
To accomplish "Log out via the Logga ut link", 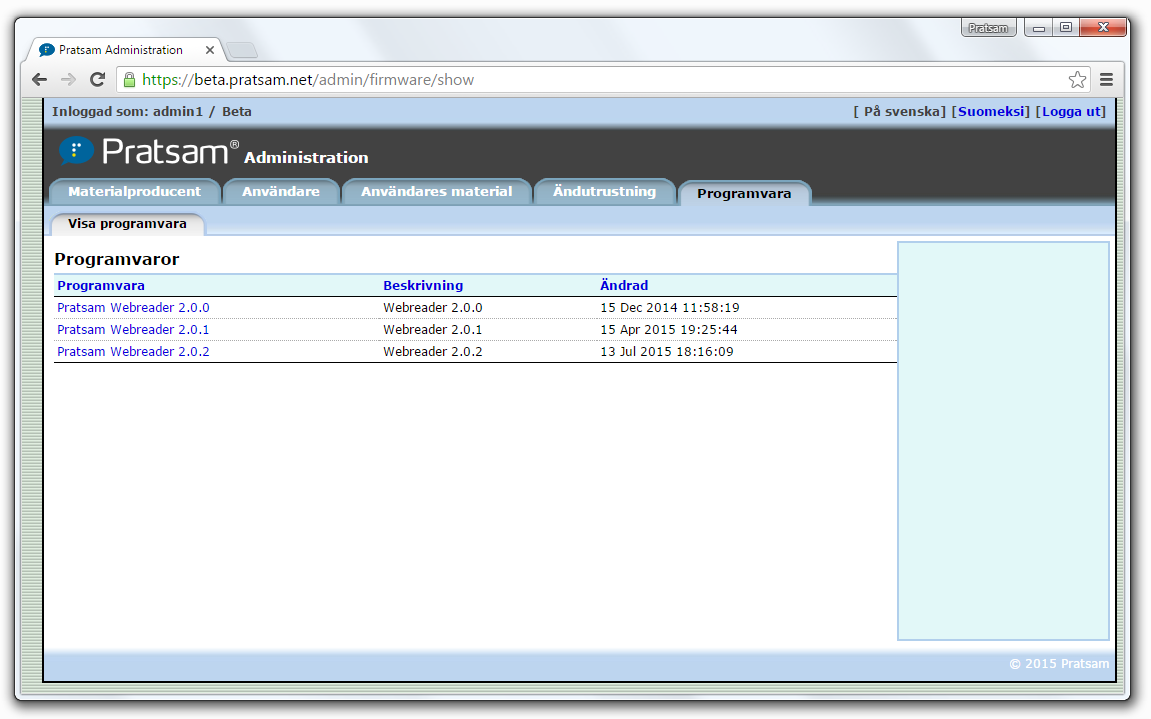I will click(1071, 111).
